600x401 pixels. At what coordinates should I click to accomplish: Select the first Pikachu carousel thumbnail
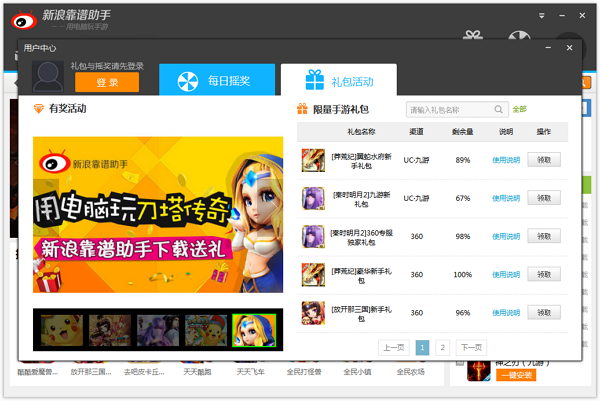click(62, 330)
